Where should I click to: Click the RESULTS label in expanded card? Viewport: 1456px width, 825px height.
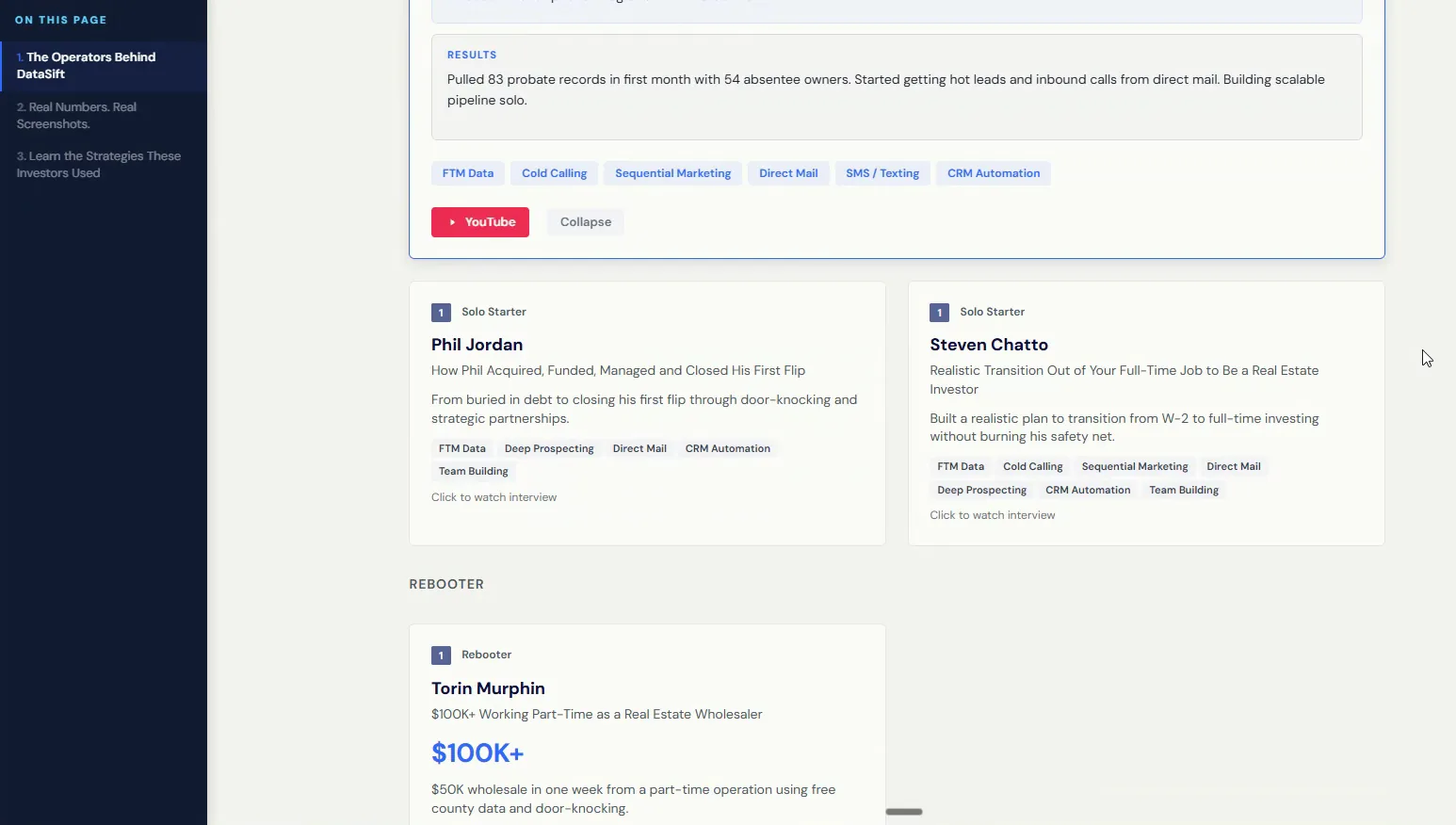click(472, 55)
